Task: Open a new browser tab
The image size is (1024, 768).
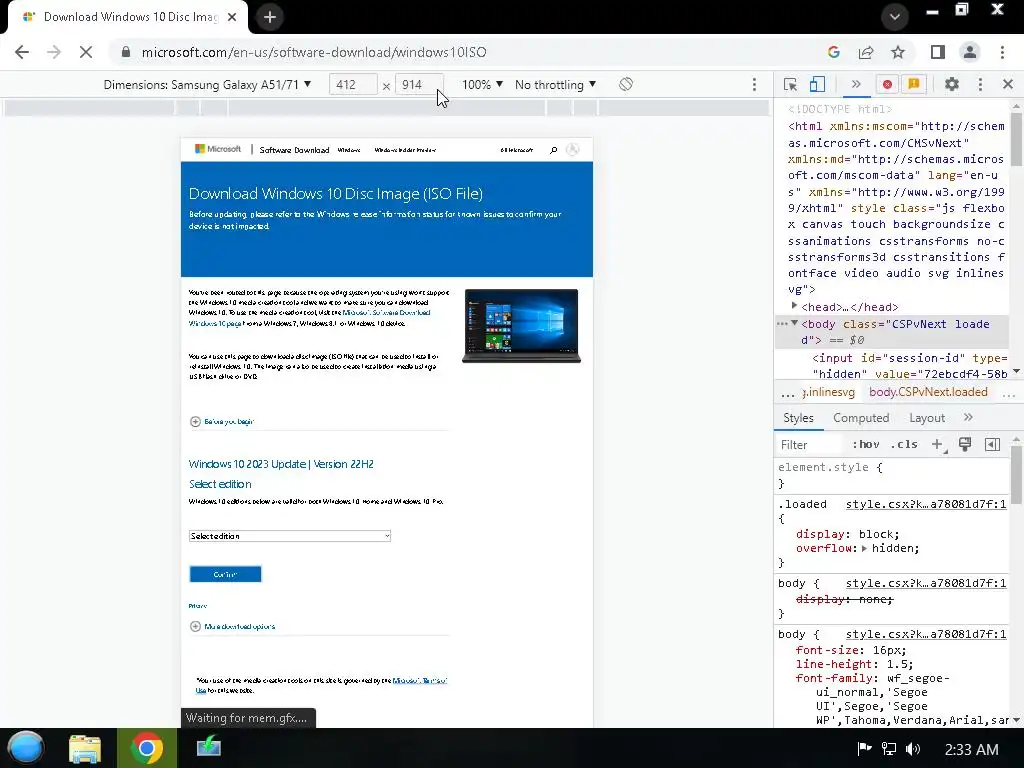Action: pyautogui.click(x=270, y=17)
